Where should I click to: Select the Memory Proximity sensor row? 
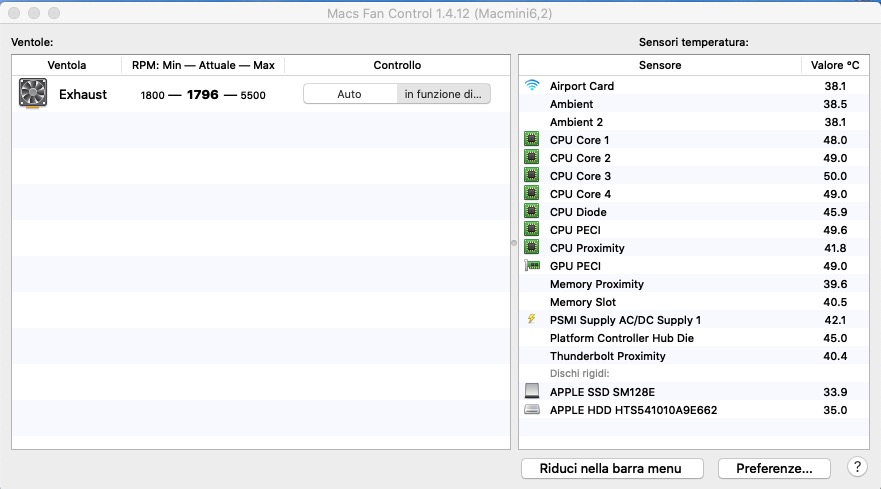click(x=693, y=284)
